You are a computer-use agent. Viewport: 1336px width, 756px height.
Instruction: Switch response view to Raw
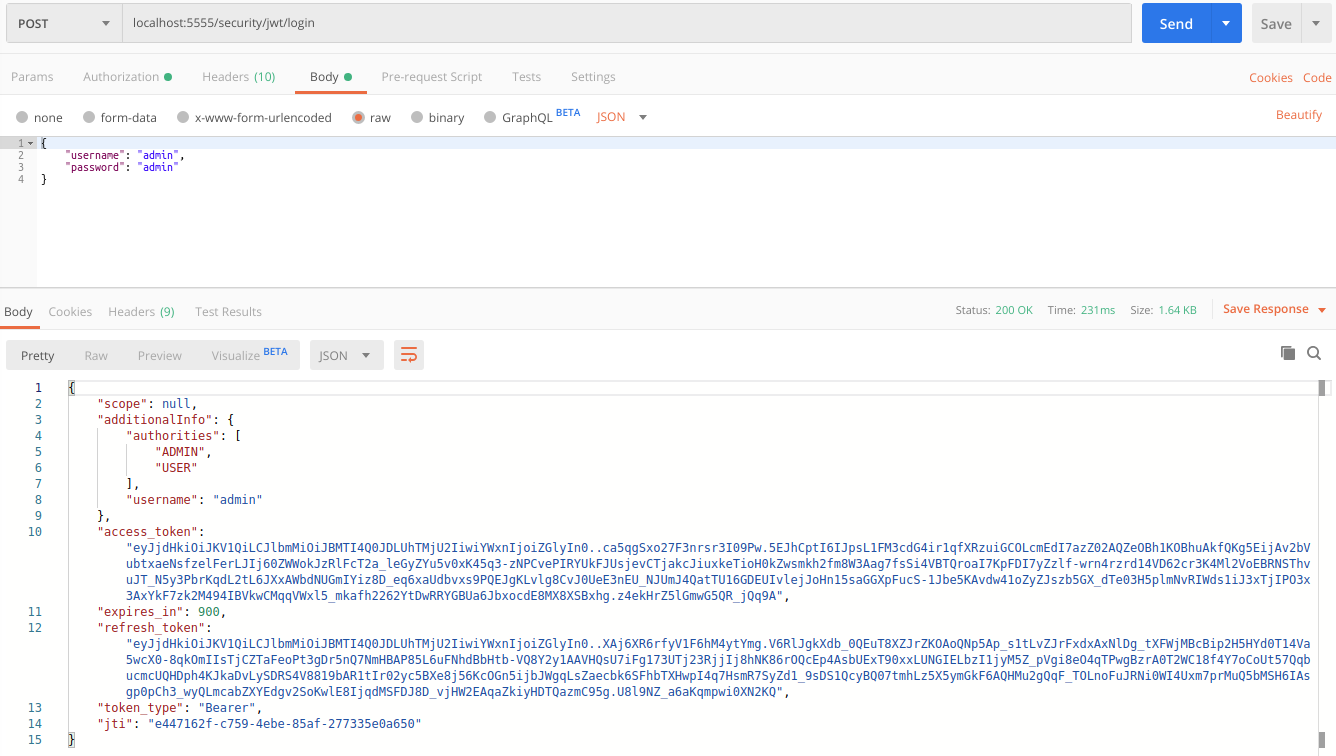coord(96,355)
